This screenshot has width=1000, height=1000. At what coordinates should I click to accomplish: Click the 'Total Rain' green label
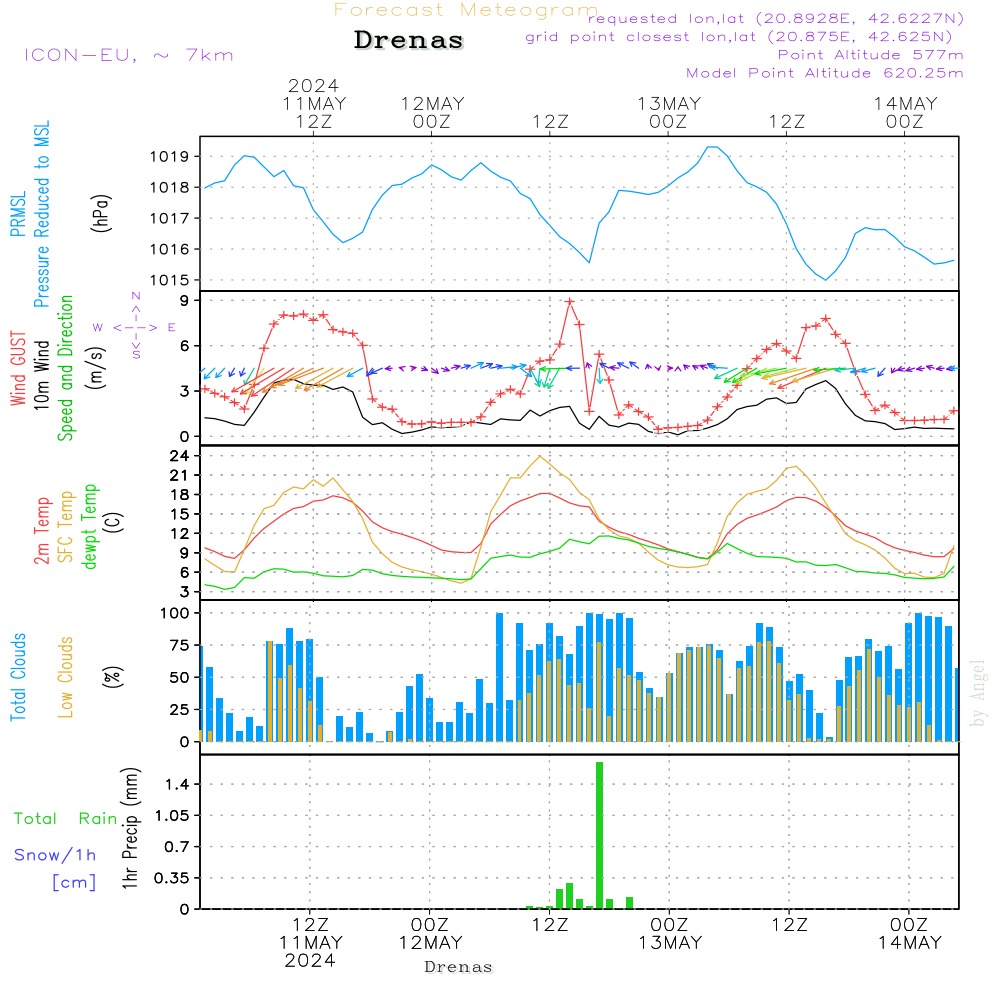66,819
